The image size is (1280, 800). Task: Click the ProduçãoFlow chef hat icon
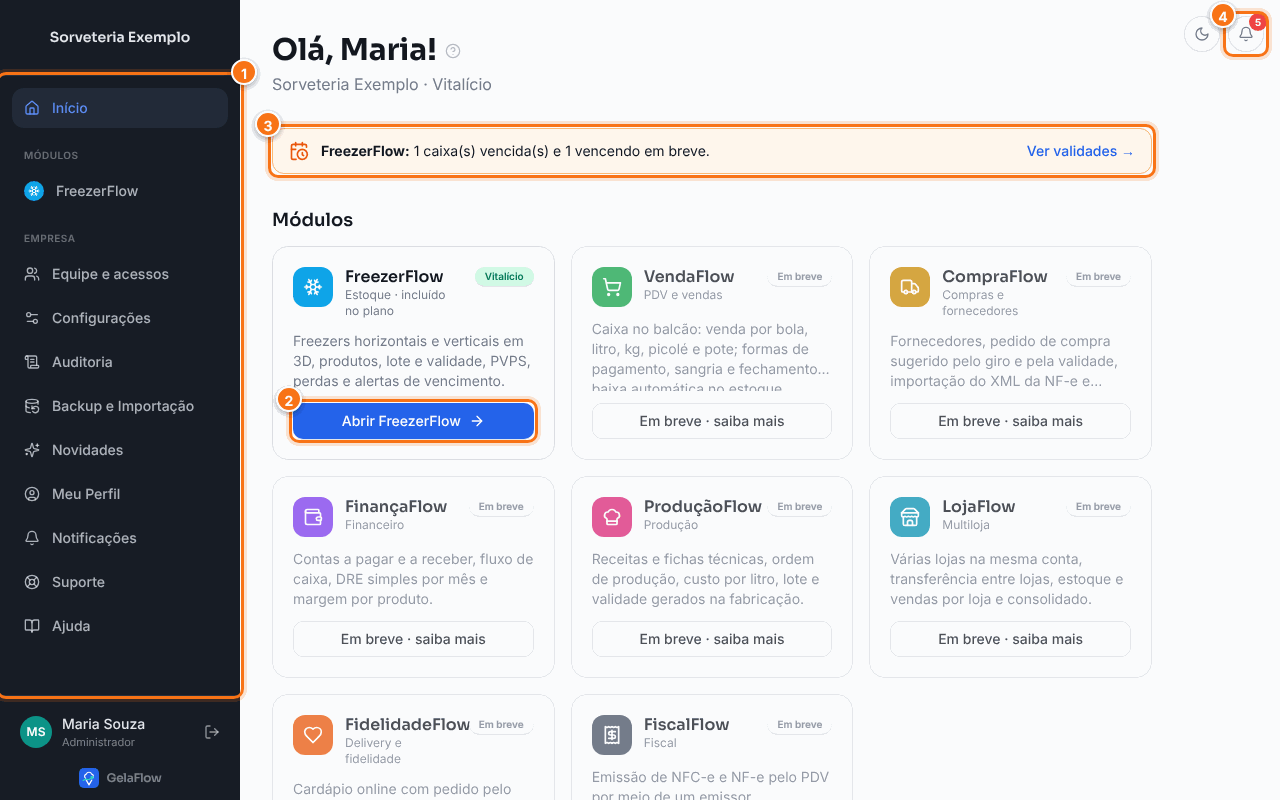click(612, 517)
